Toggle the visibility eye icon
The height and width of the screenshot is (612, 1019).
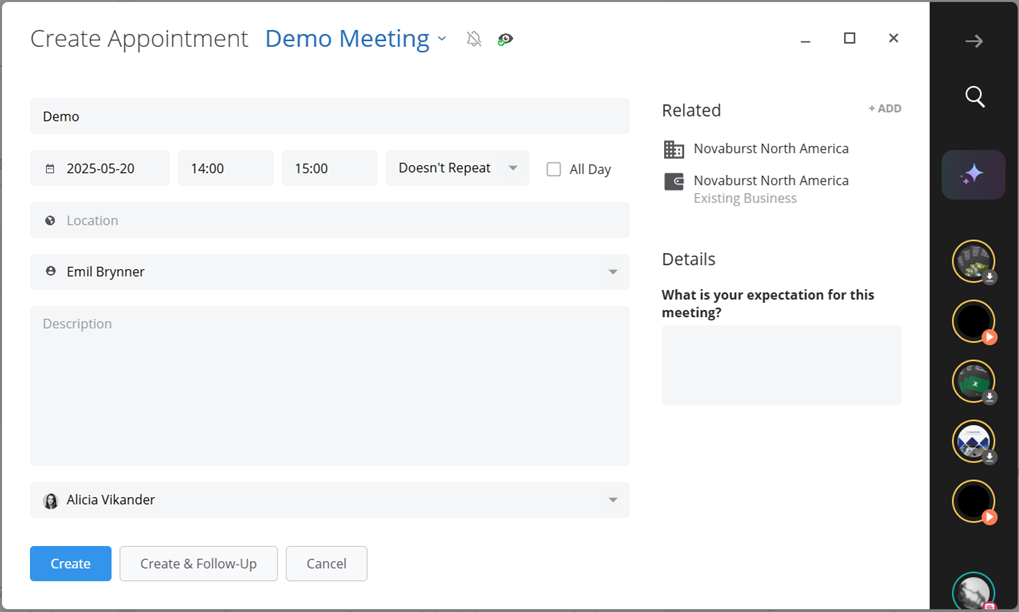[x=505, y=40]
